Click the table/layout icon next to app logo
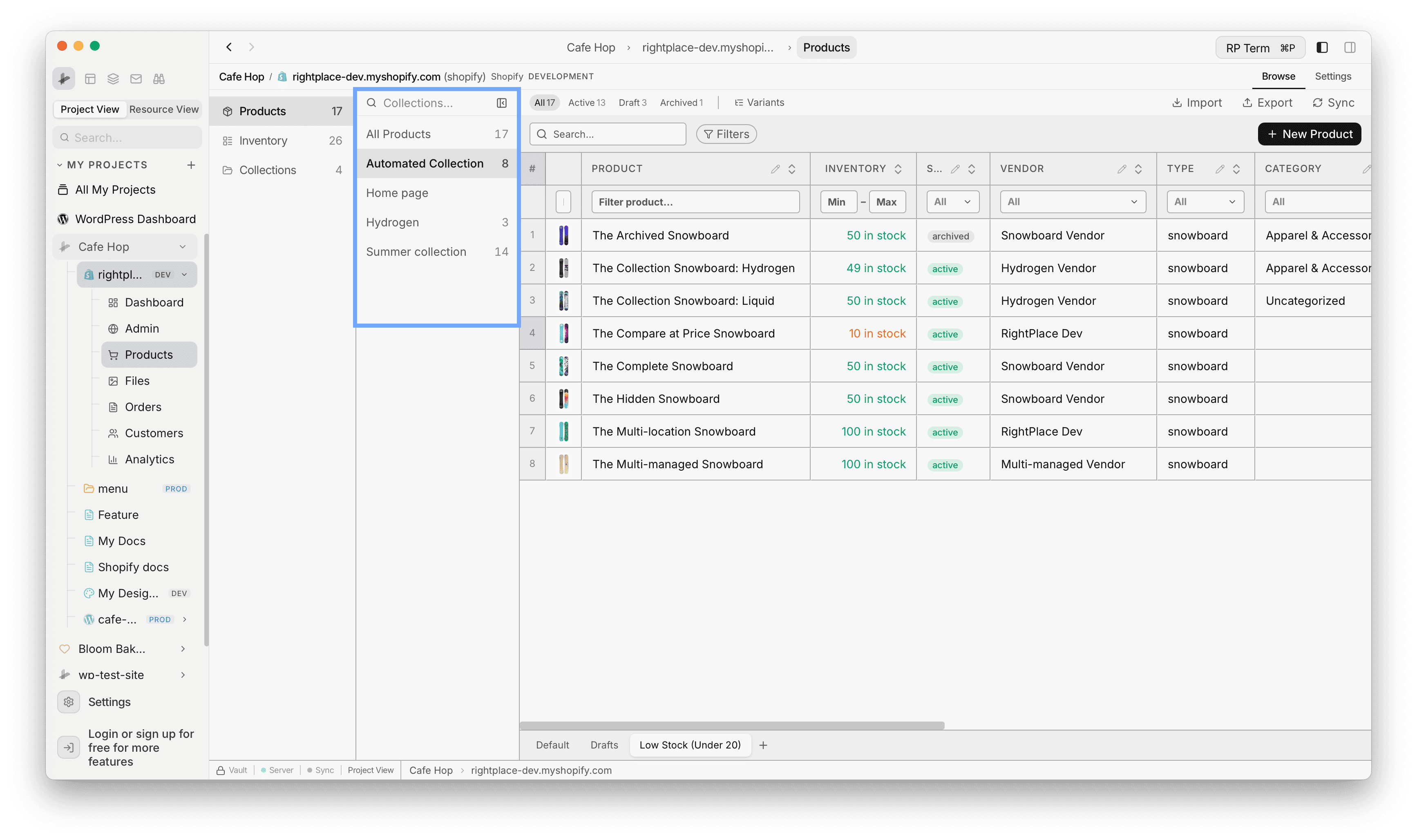Viewport: 1417px width, 840px height. click(91, 79)
